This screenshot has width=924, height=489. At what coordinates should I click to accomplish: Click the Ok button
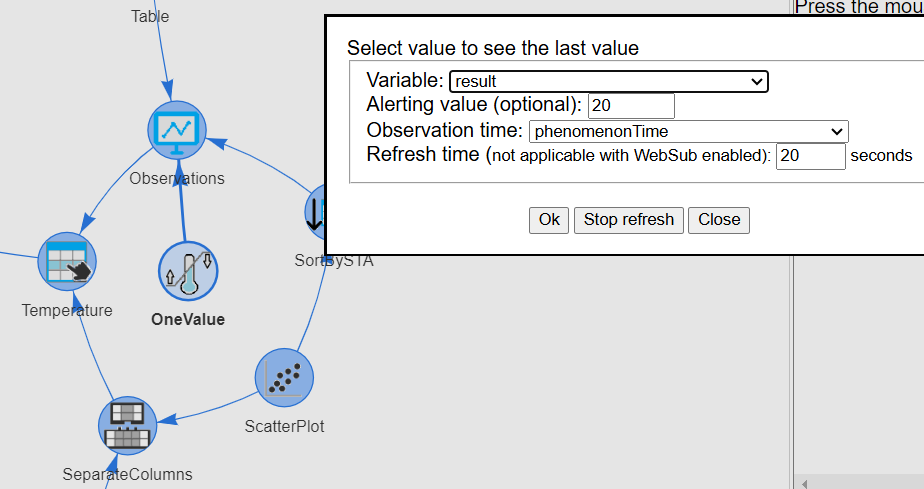(x=549, y=220)
